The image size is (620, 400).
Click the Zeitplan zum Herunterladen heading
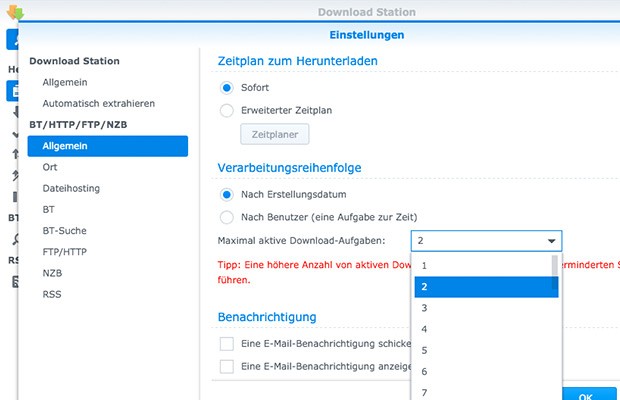tap(297, 61)
